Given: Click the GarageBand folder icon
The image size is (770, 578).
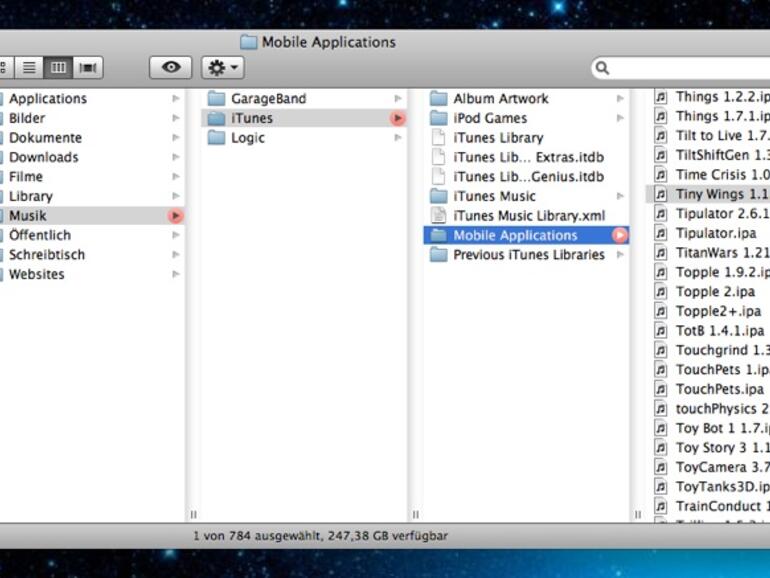Looking at the screenshot, I should [x=216, y=99].
